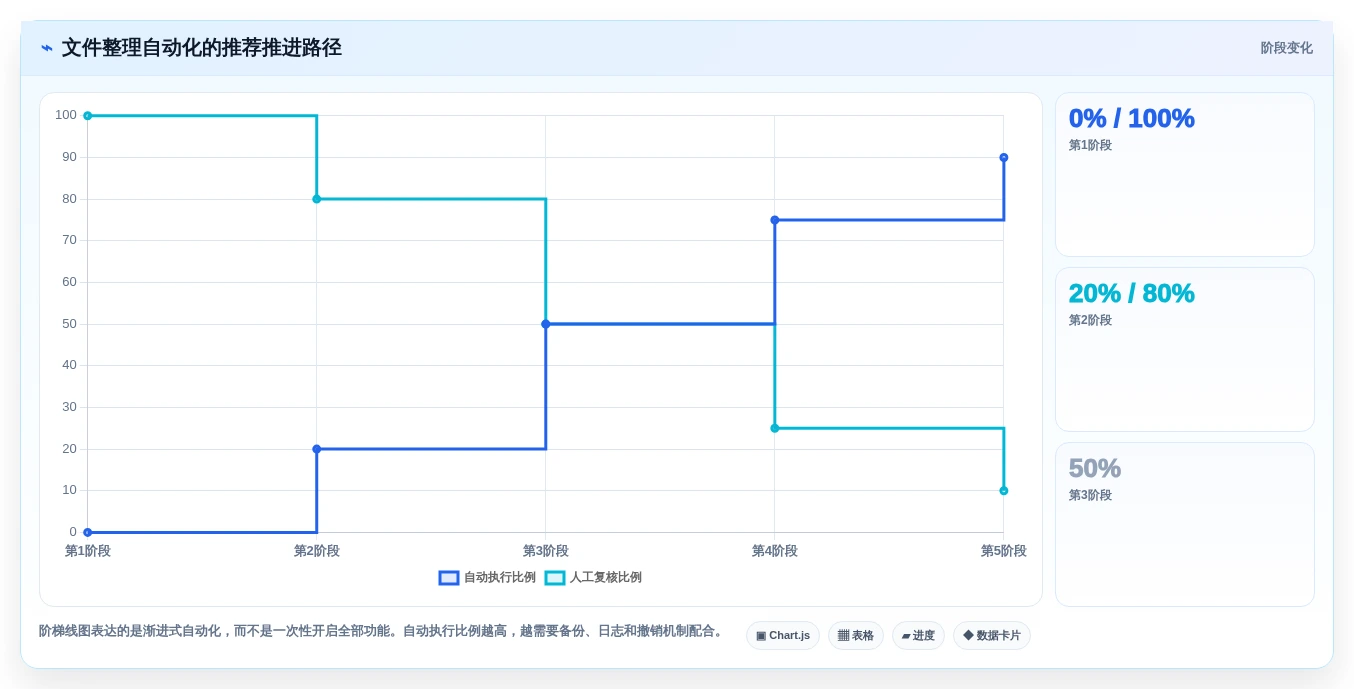This screenshot has height=689, width=1354.
Task: Click the 进度 tag chip
Action: [918, 636]
